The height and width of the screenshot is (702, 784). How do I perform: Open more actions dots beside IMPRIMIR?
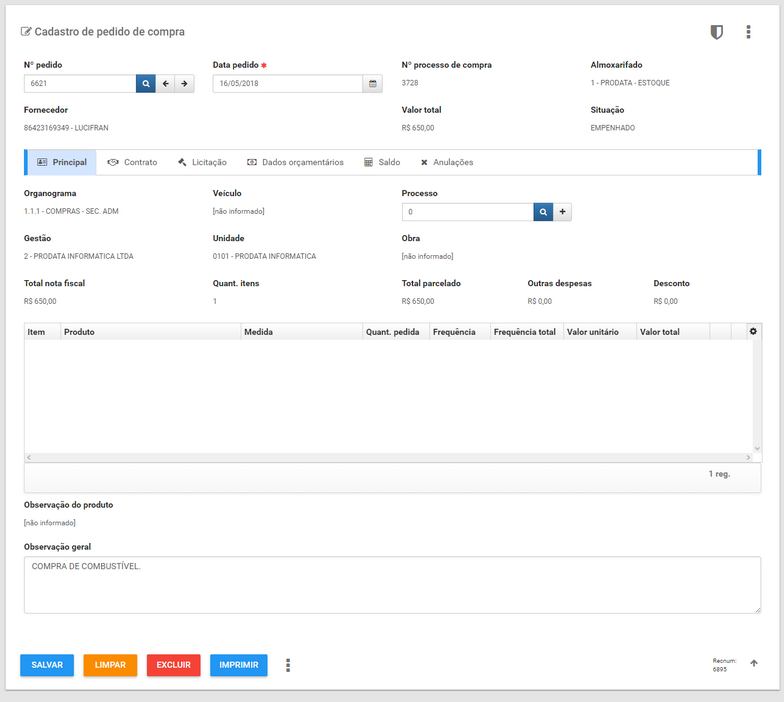[x=288, y=666]
